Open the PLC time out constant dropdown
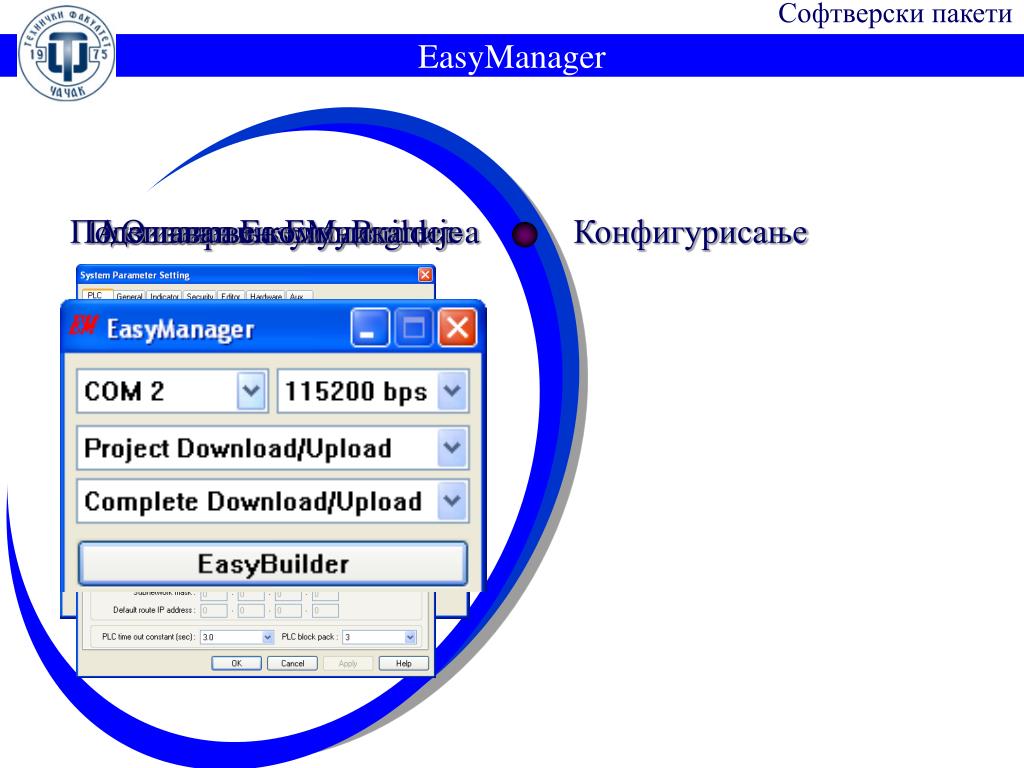 (268, 637)
